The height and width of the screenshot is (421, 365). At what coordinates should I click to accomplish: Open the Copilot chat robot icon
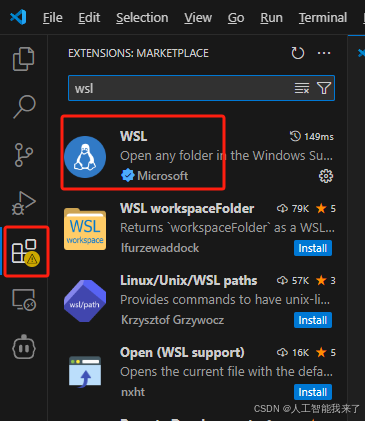click(24, 347)
